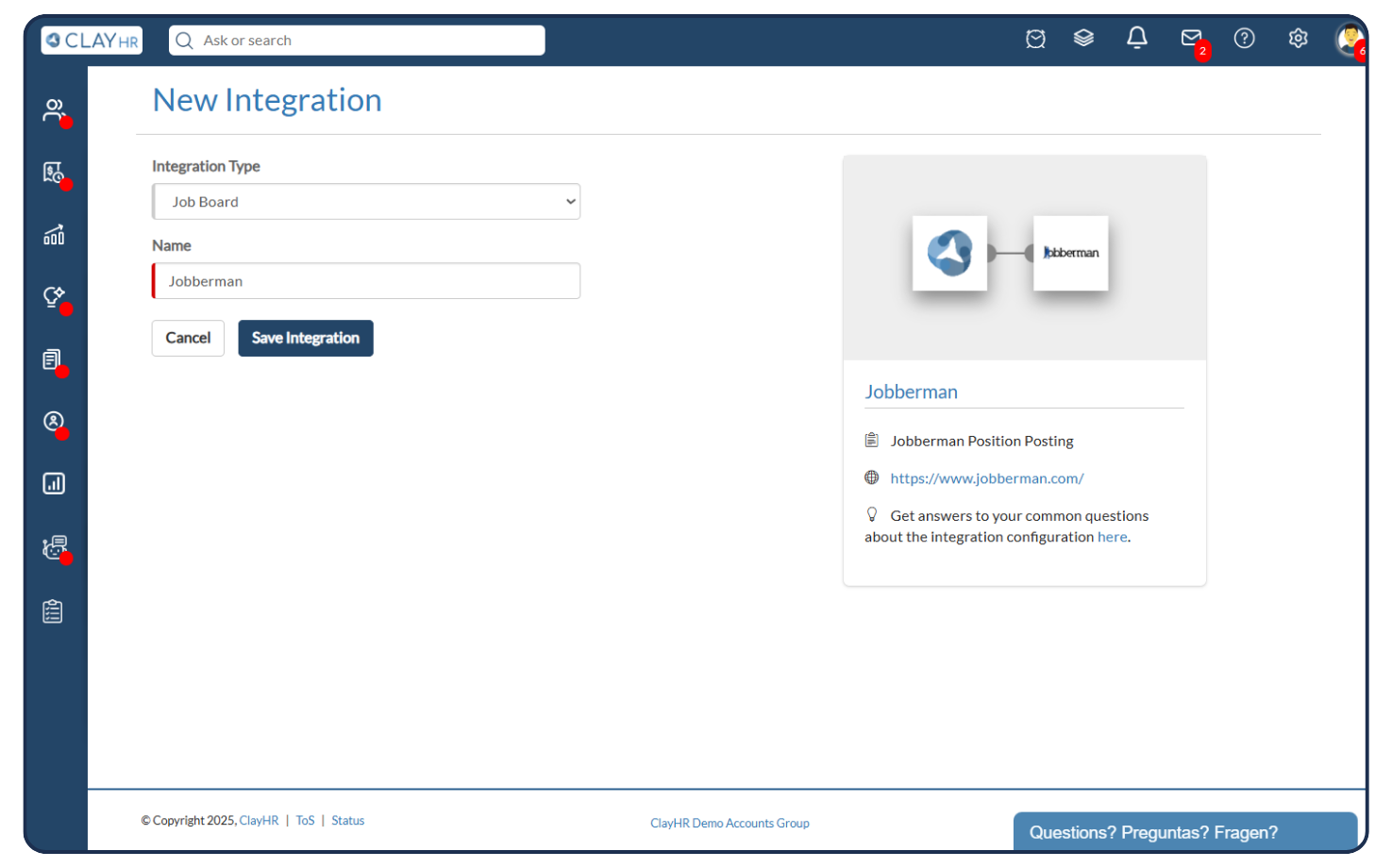Open the reports chart sidebar icon
This screenshot has height=868, width=1392.
tap(54, 484)
